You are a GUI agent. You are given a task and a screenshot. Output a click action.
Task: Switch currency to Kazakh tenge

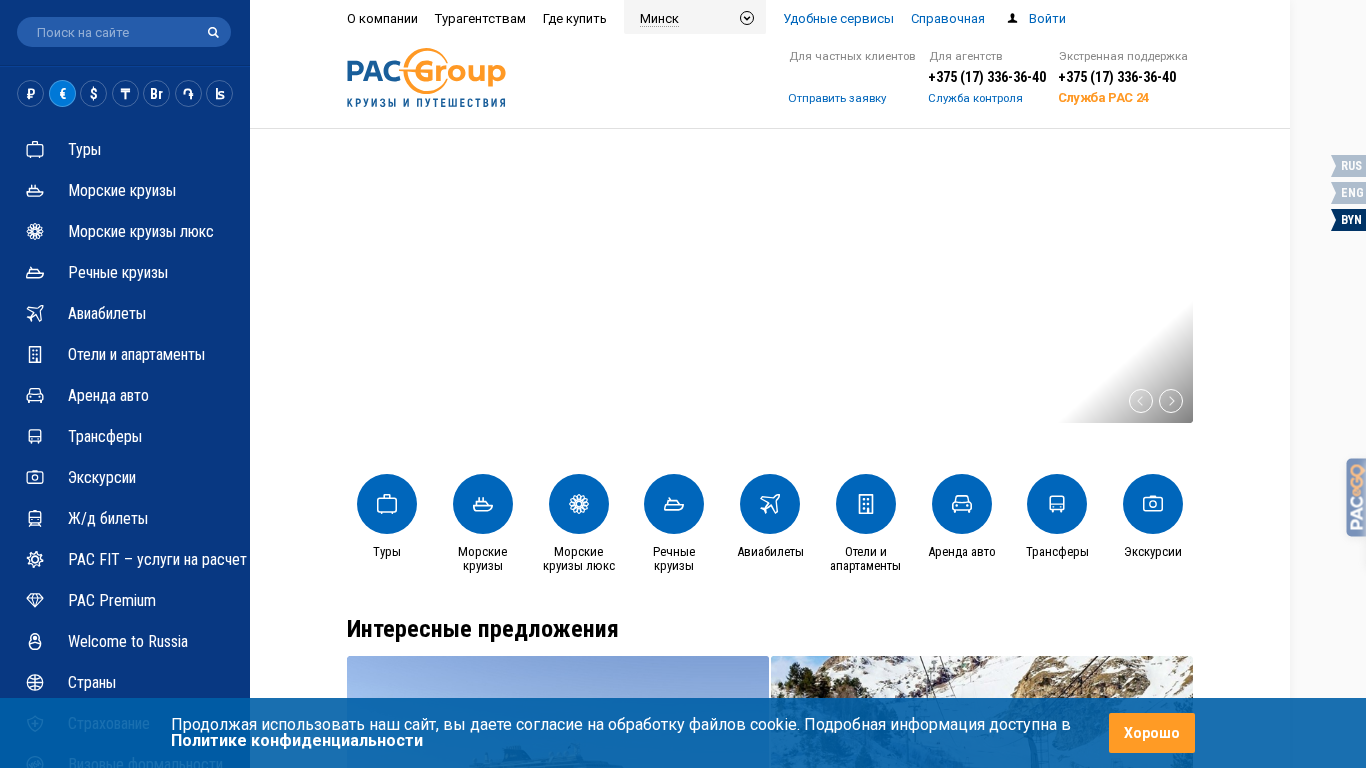tap(125, 93)
